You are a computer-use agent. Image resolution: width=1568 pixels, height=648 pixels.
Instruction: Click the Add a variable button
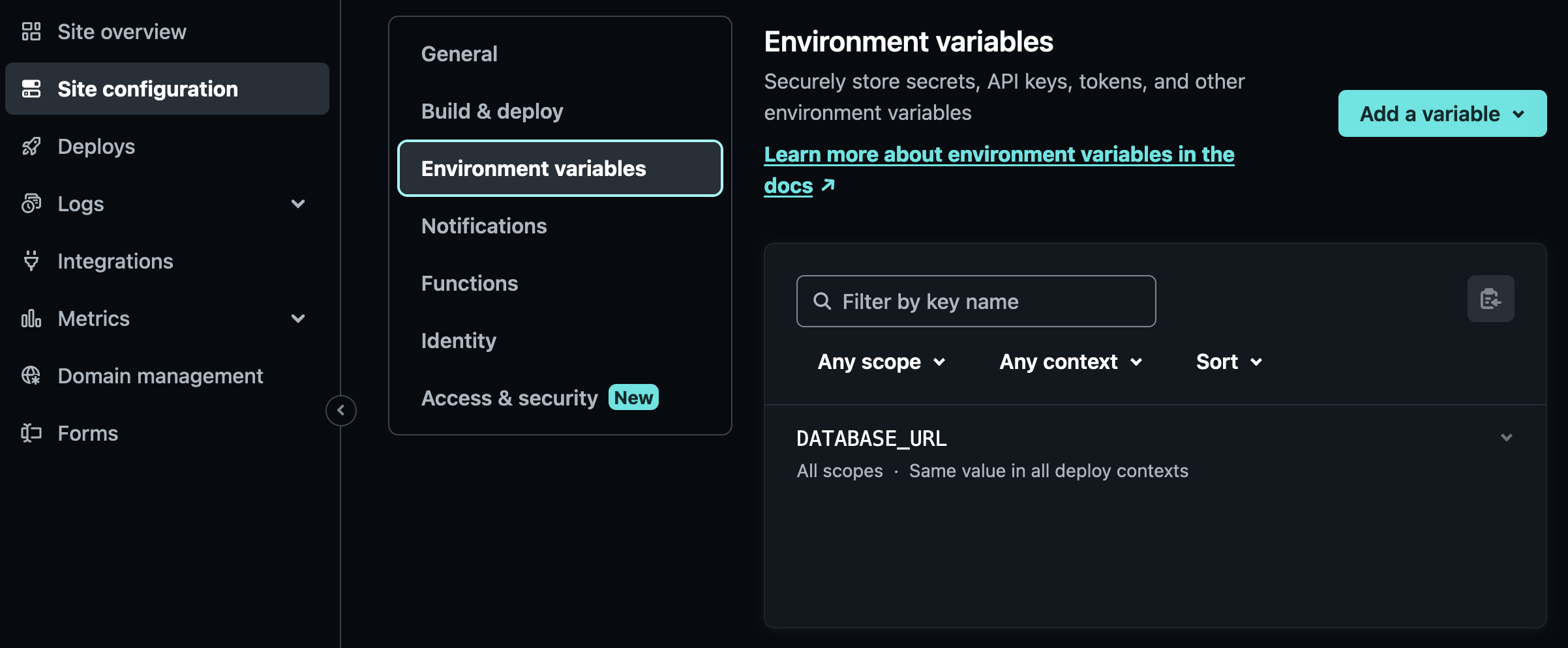(x=1441, y=113)
